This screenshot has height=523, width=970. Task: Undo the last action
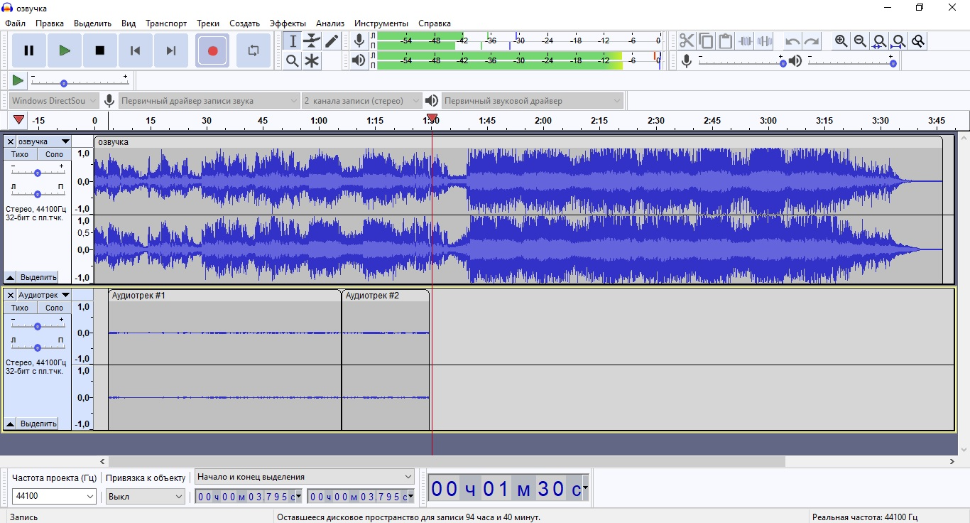[792, 41]
